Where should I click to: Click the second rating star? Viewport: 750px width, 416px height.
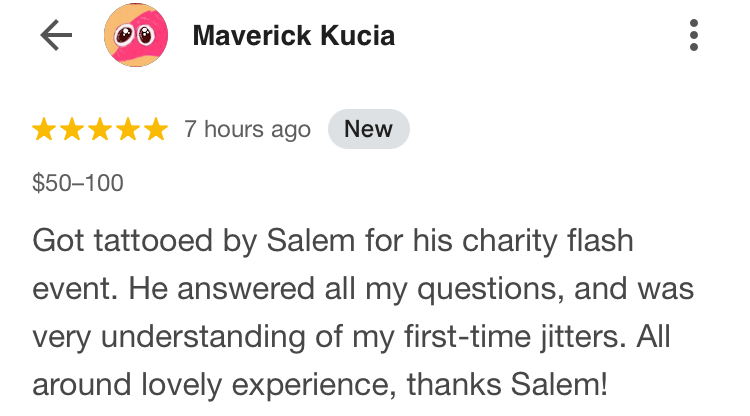pos(72,129)
